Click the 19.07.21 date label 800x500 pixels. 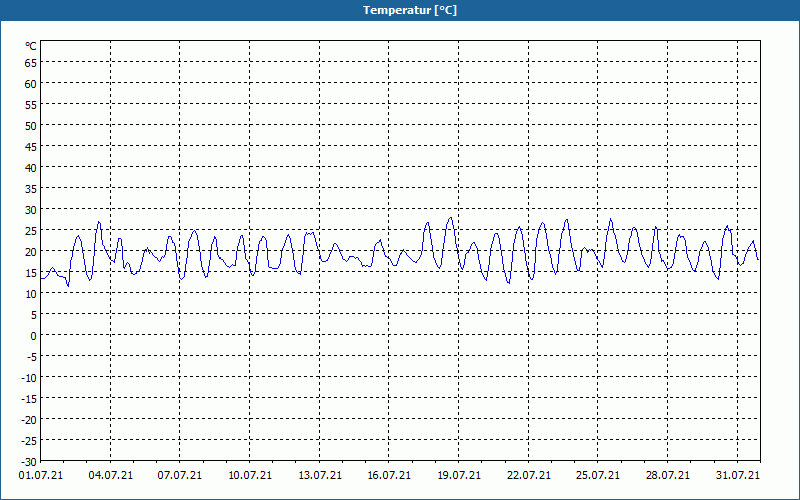459,476
